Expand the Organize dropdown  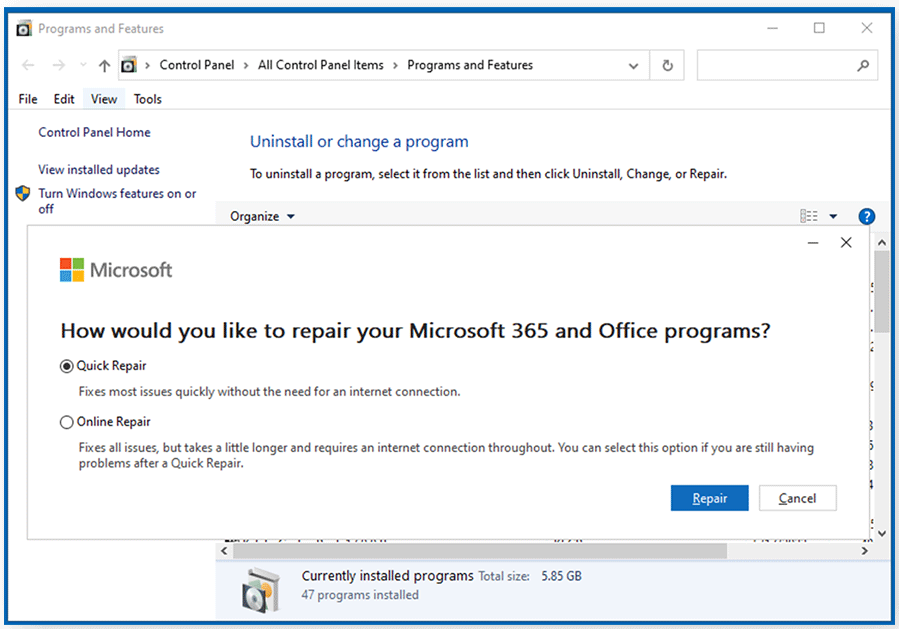pos(263,216)
